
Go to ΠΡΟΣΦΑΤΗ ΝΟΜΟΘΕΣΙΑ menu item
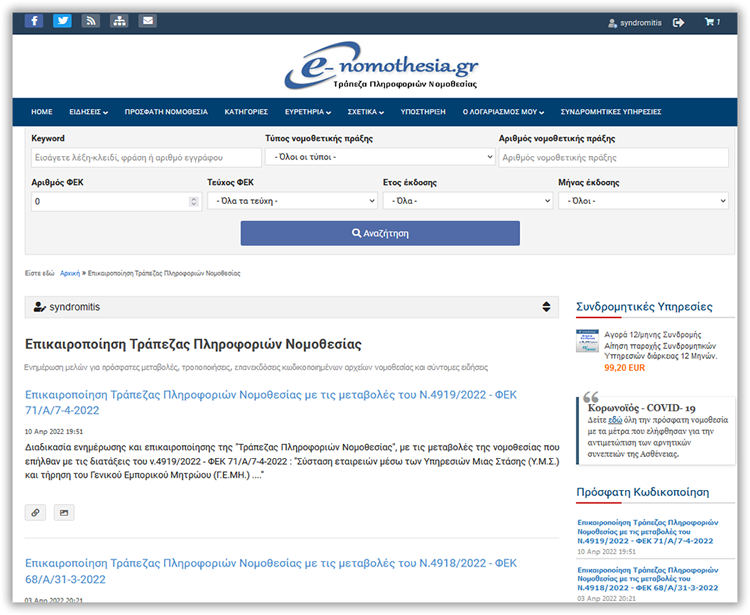166,112
